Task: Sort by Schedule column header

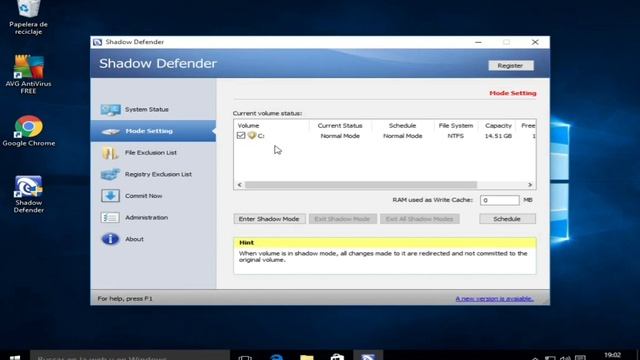Action: [402, 126]
